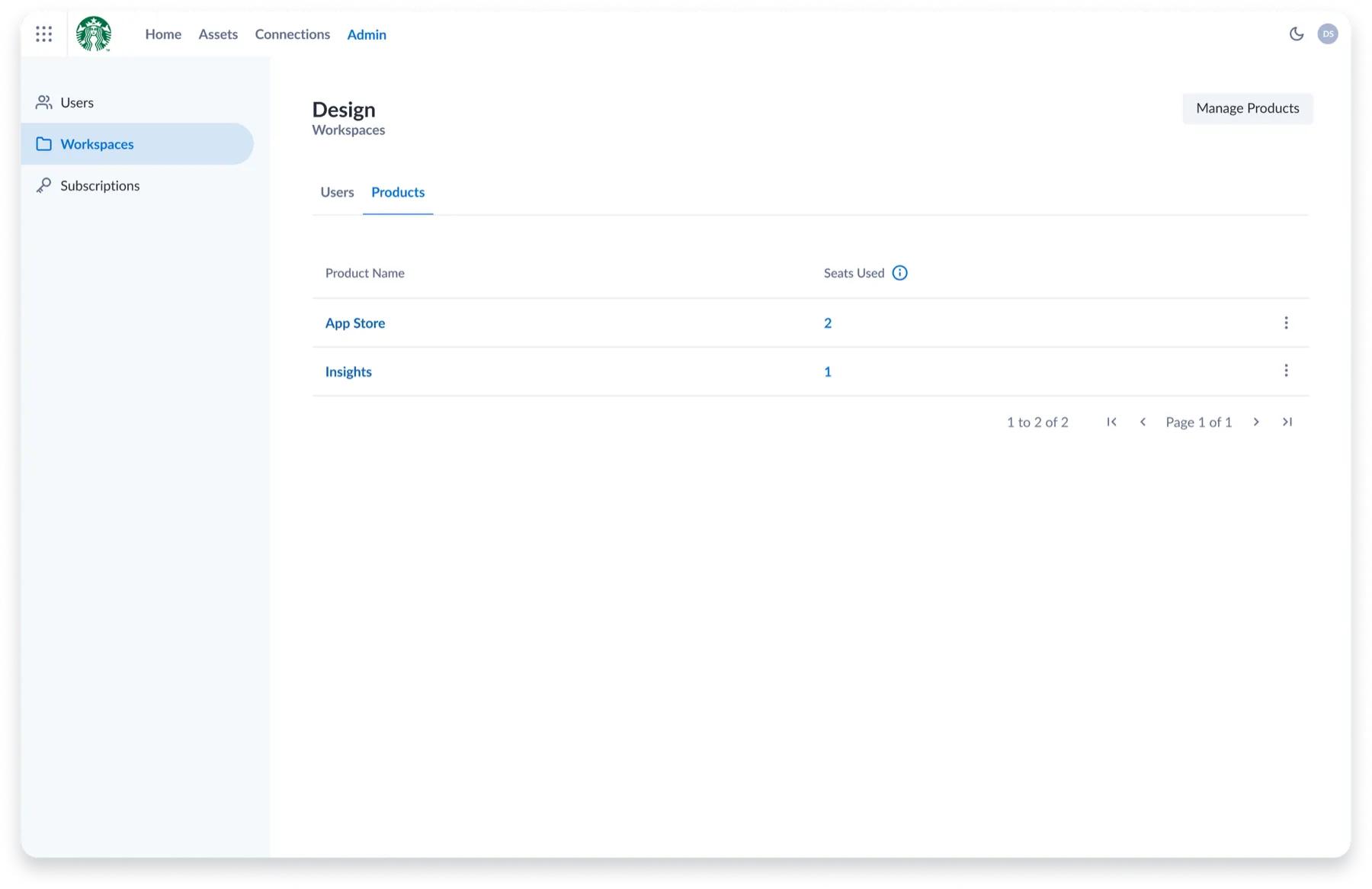Select Admin in top navigation
This screenshot has height=889, width=1372.
click(x=367, y=34)
